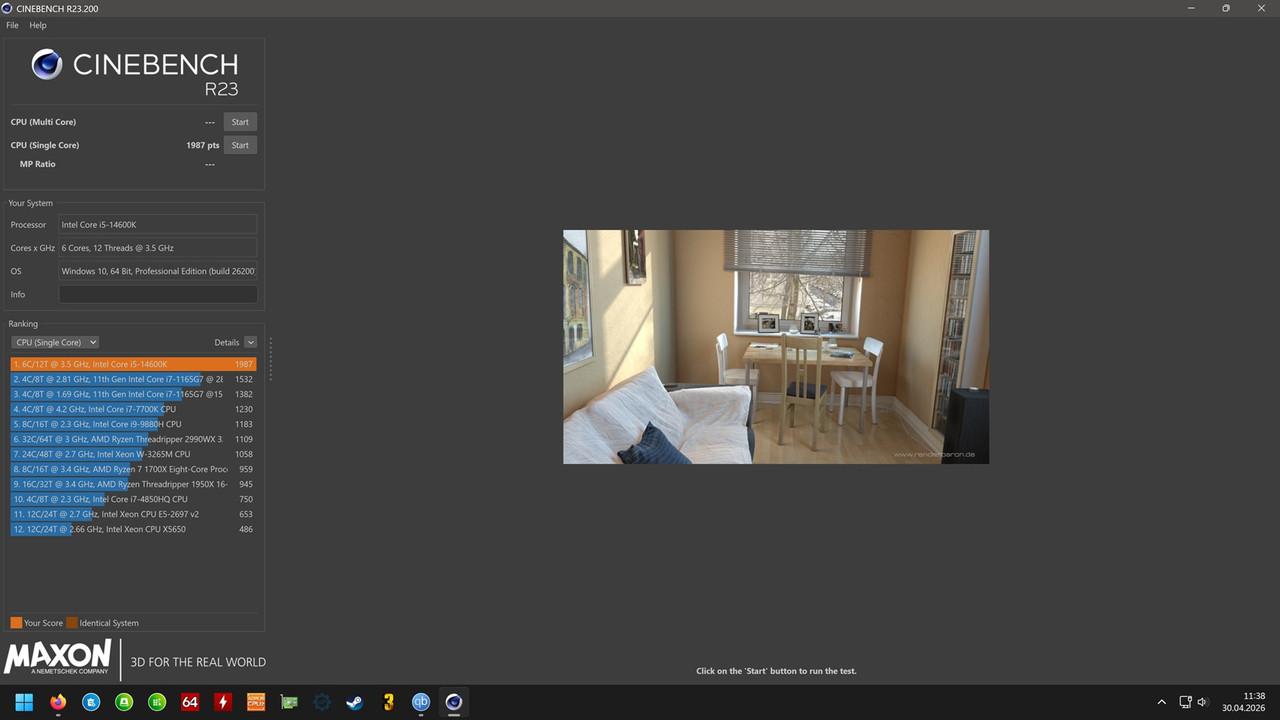Select ranking row 5 Intel Core i9-9880H
The image size is (1280, 720).
[133, 424]
